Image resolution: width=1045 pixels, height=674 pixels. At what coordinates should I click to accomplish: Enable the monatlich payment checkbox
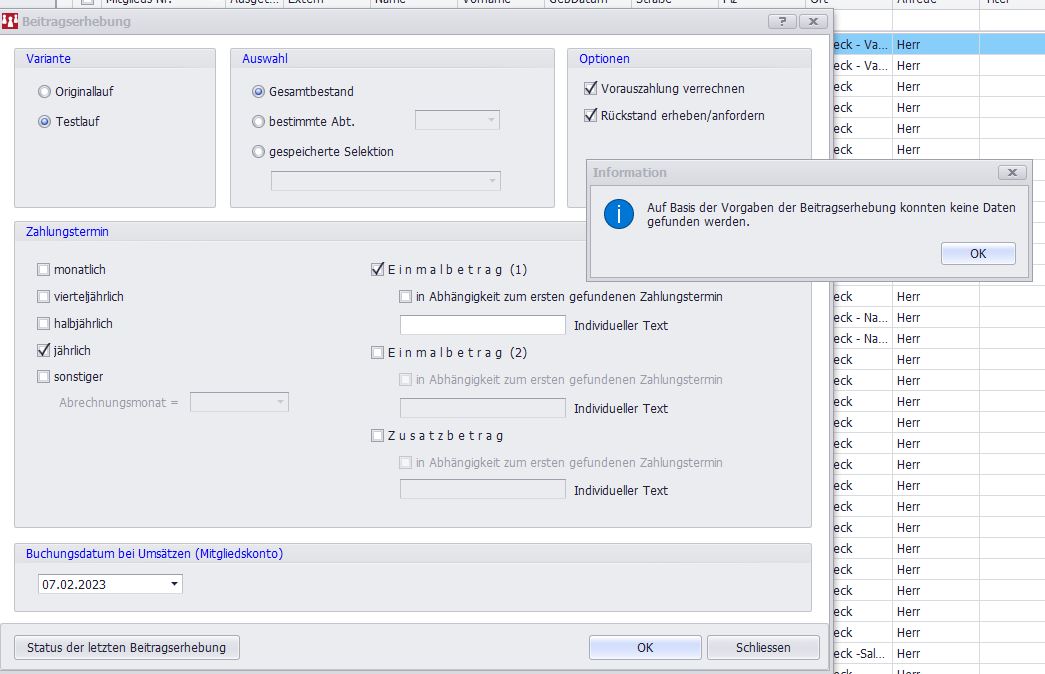coord(44,270)
